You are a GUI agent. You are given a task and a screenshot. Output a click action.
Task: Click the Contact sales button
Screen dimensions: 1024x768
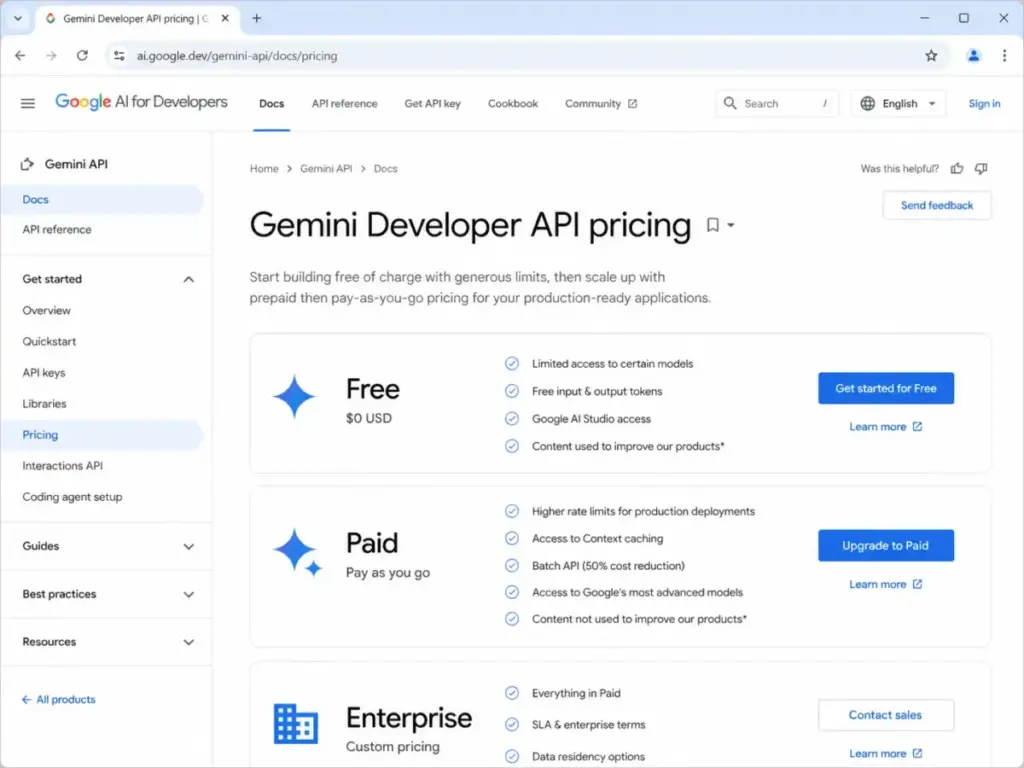pyautogui.click(x=886, y=715)
